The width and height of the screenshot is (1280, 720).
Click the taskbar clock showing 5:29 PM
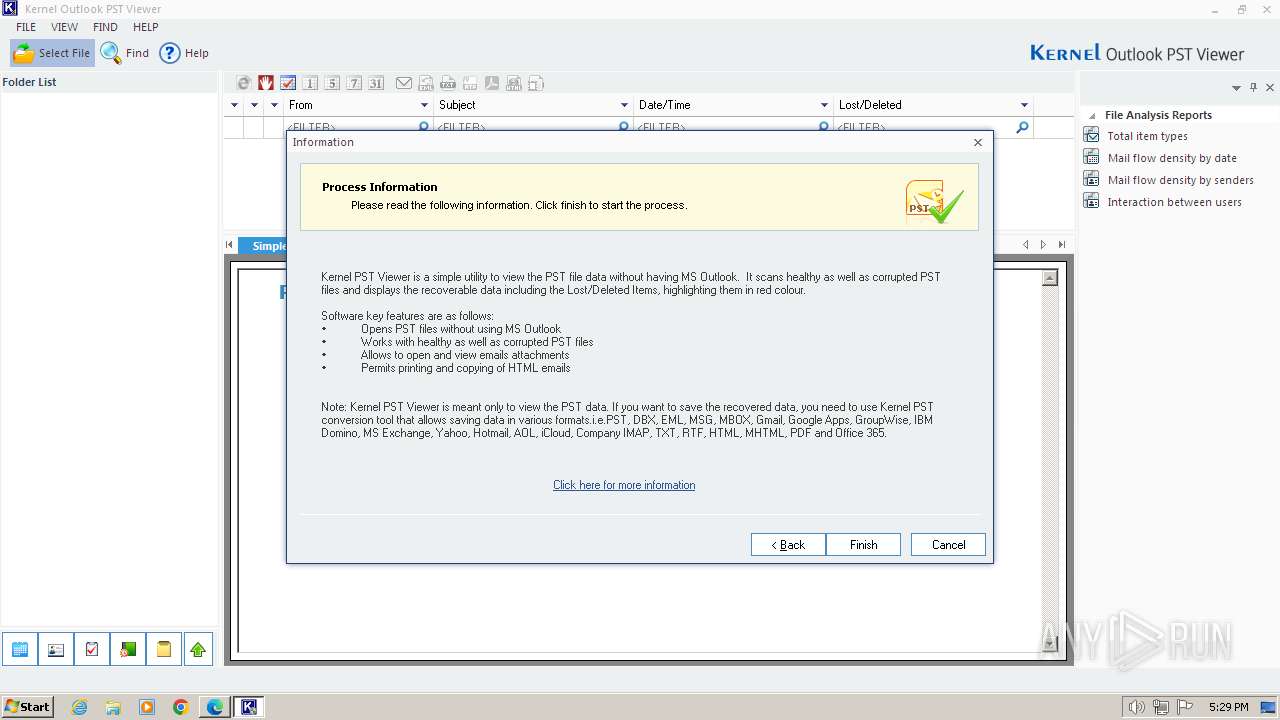pos(1228,707)
